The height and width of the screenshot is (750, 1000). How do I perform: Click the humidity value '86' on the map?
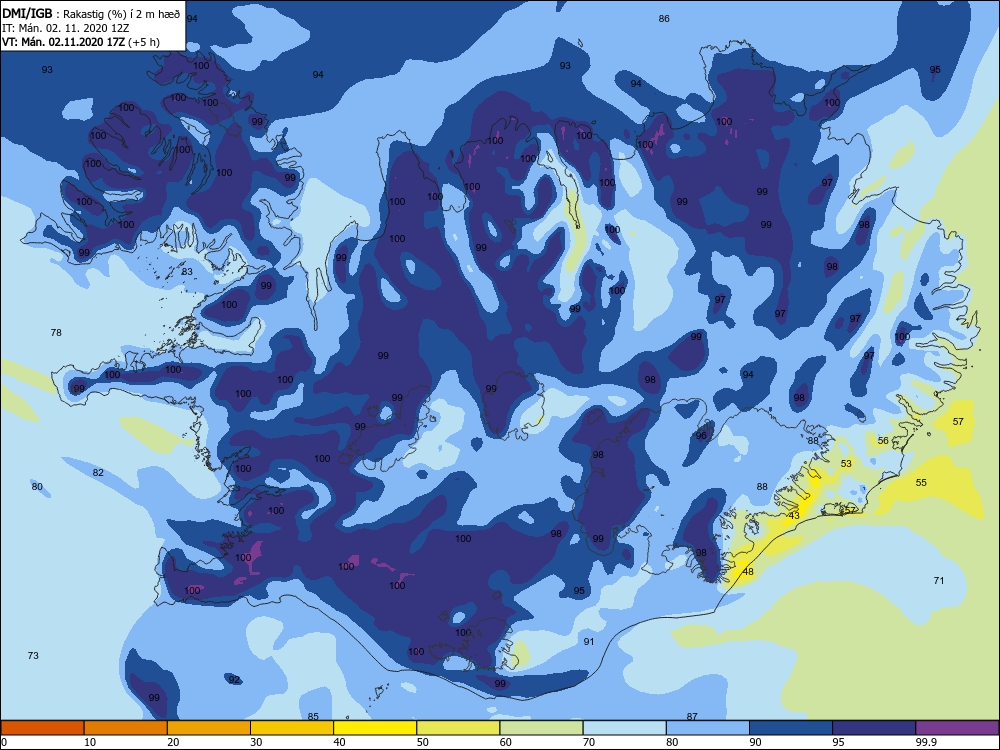pyautogui.click(x=664, y=18)
